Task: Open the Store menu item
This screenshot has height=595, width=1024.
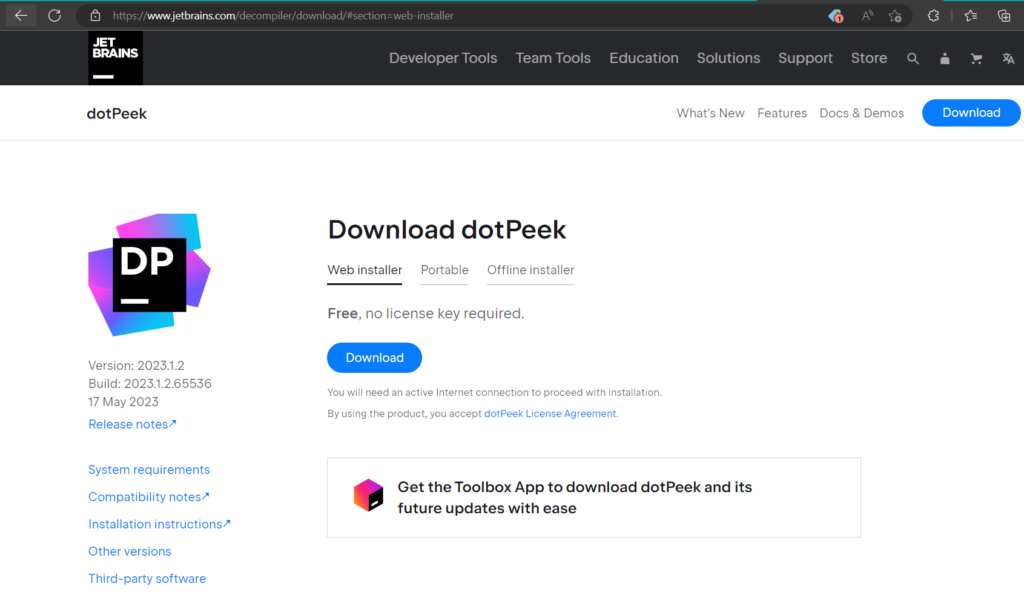Action: click(869, 58)
